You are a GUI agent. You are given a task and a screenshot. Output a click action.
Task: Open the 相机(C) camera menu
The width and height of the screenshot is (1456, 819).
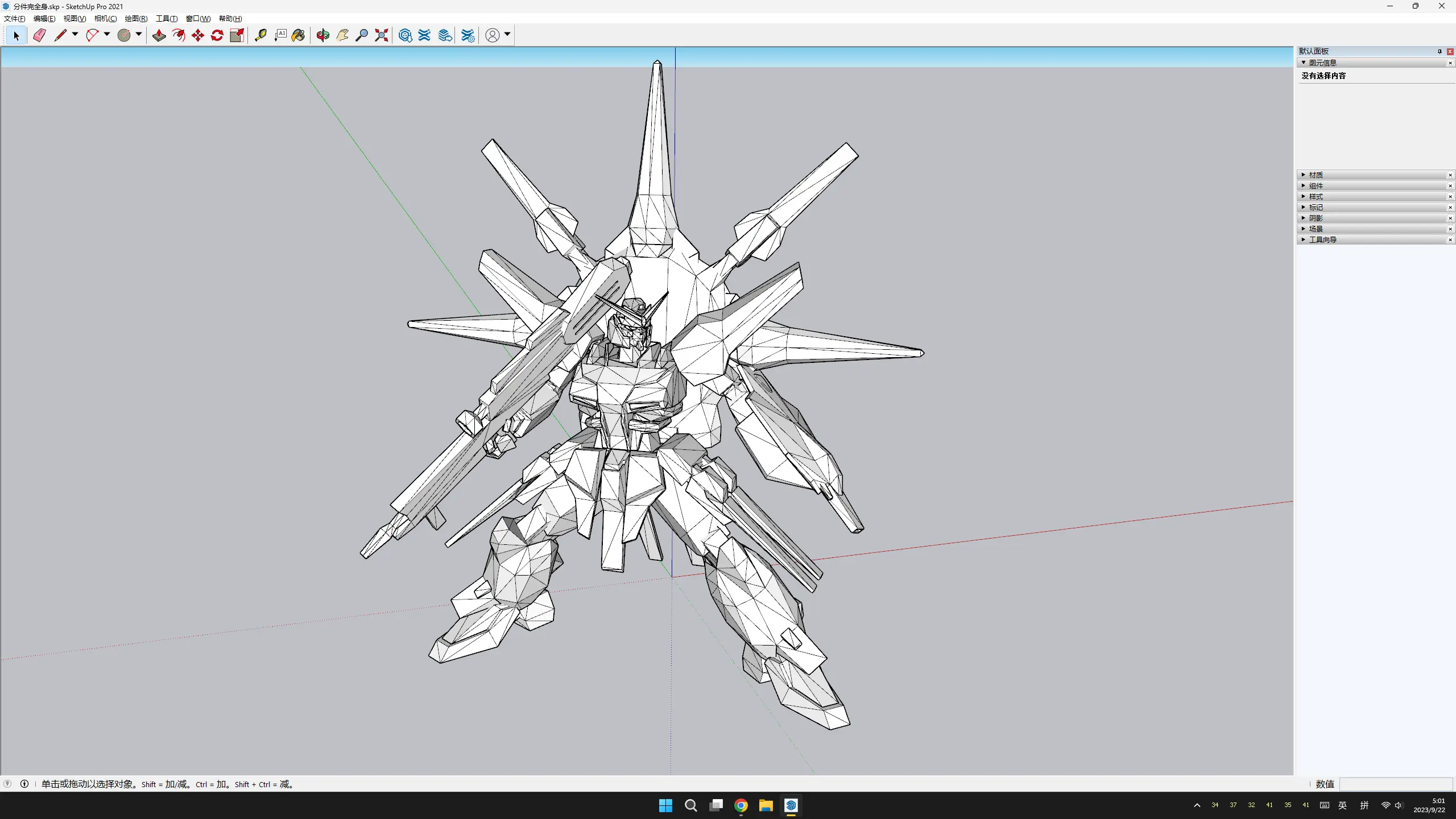(105, 19)
